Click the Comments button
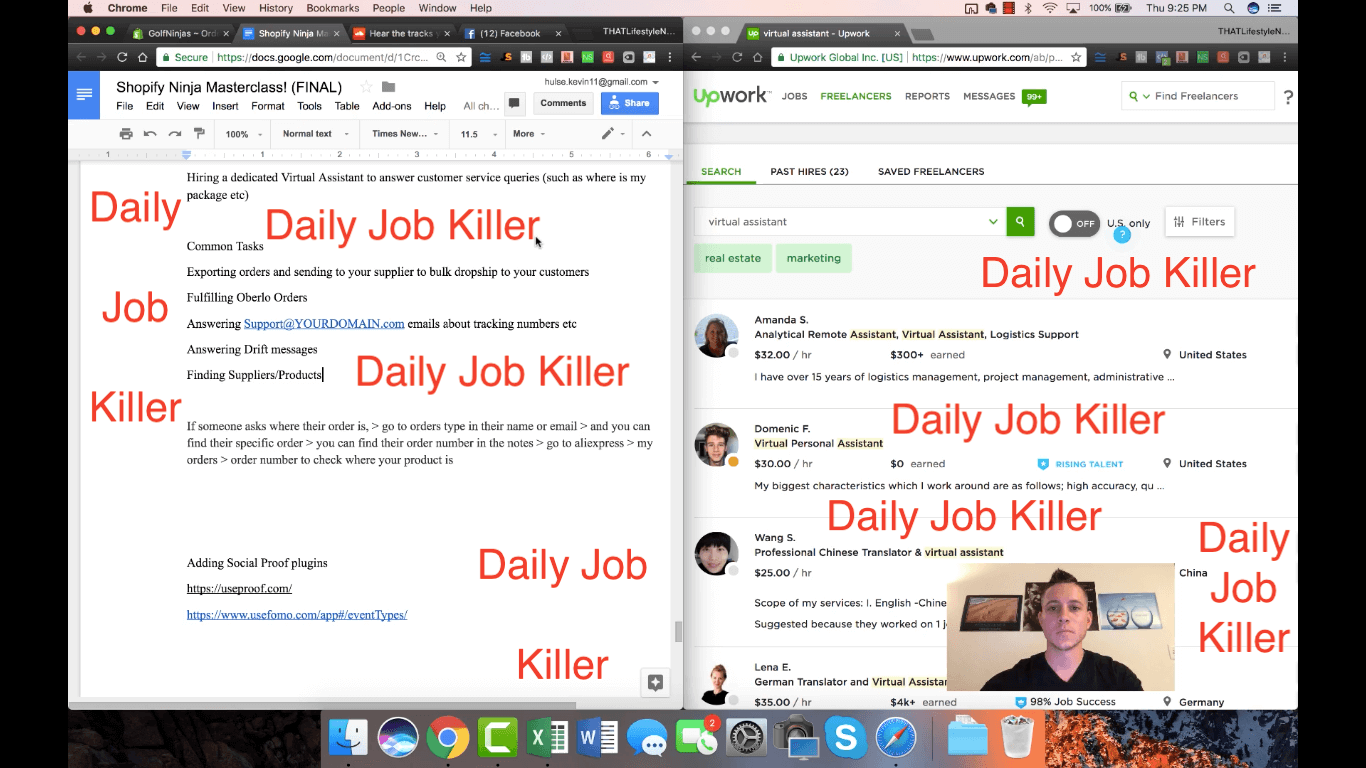Screen dimensions: 1366x768 pyautogui.click(x=563, y=103)
